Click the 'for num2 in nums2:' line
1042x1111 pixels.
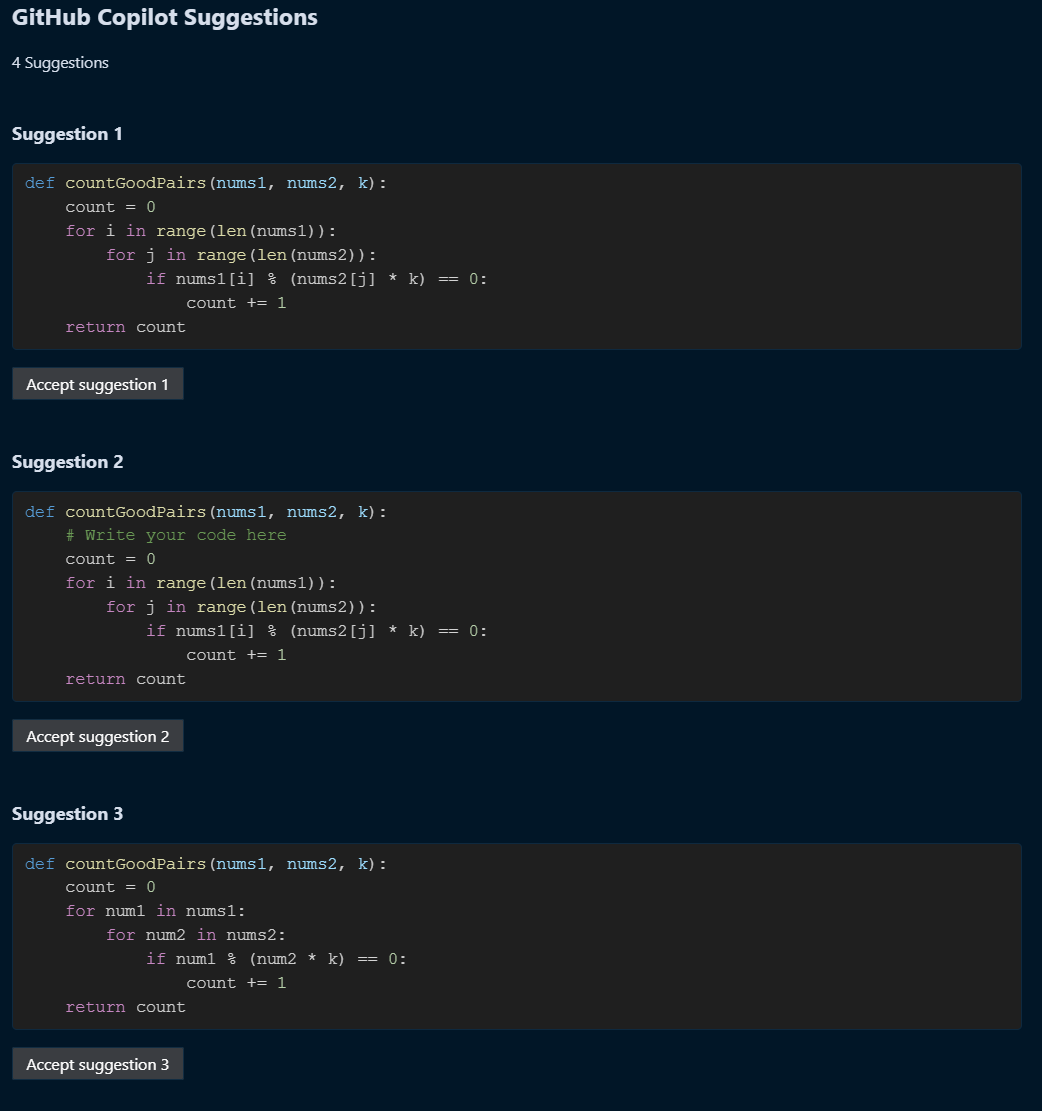(x=196, y=935)
